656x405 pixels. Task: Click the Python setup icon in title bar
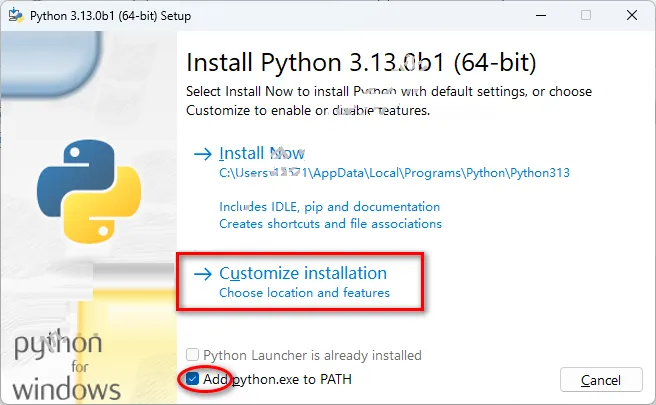(16, 15)
